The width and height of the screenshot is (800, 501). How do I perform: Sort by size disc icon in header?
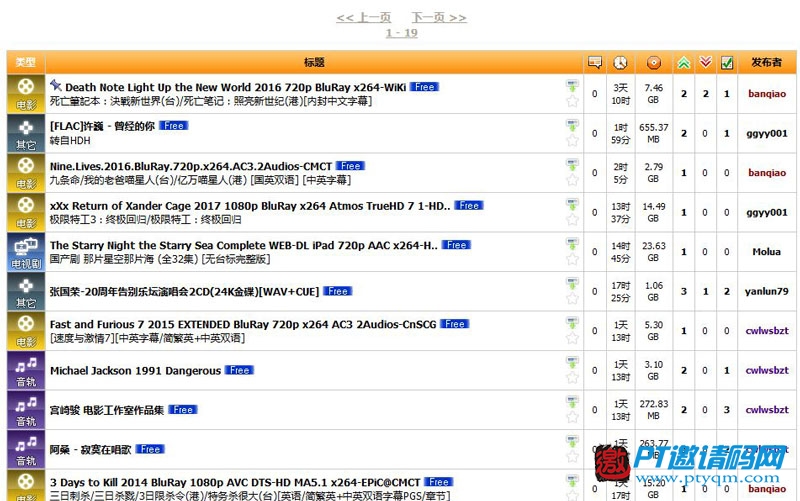pyautogui.click(x=653, y=62)
